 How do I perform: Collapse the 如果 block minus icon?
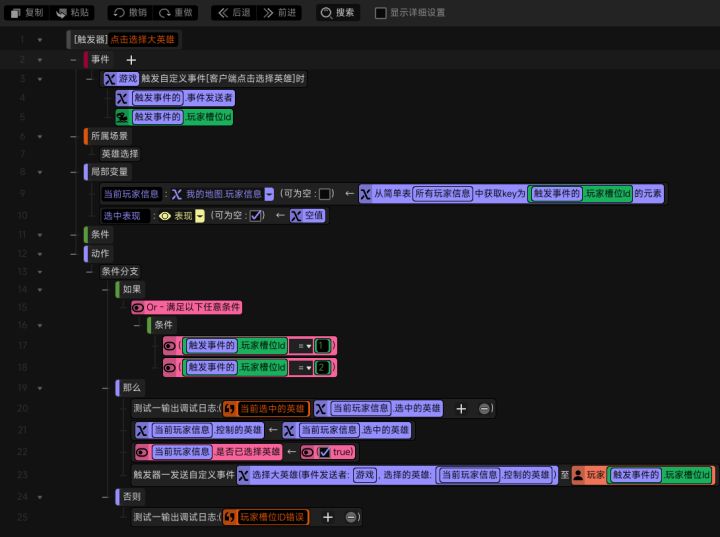pos(106,289)
